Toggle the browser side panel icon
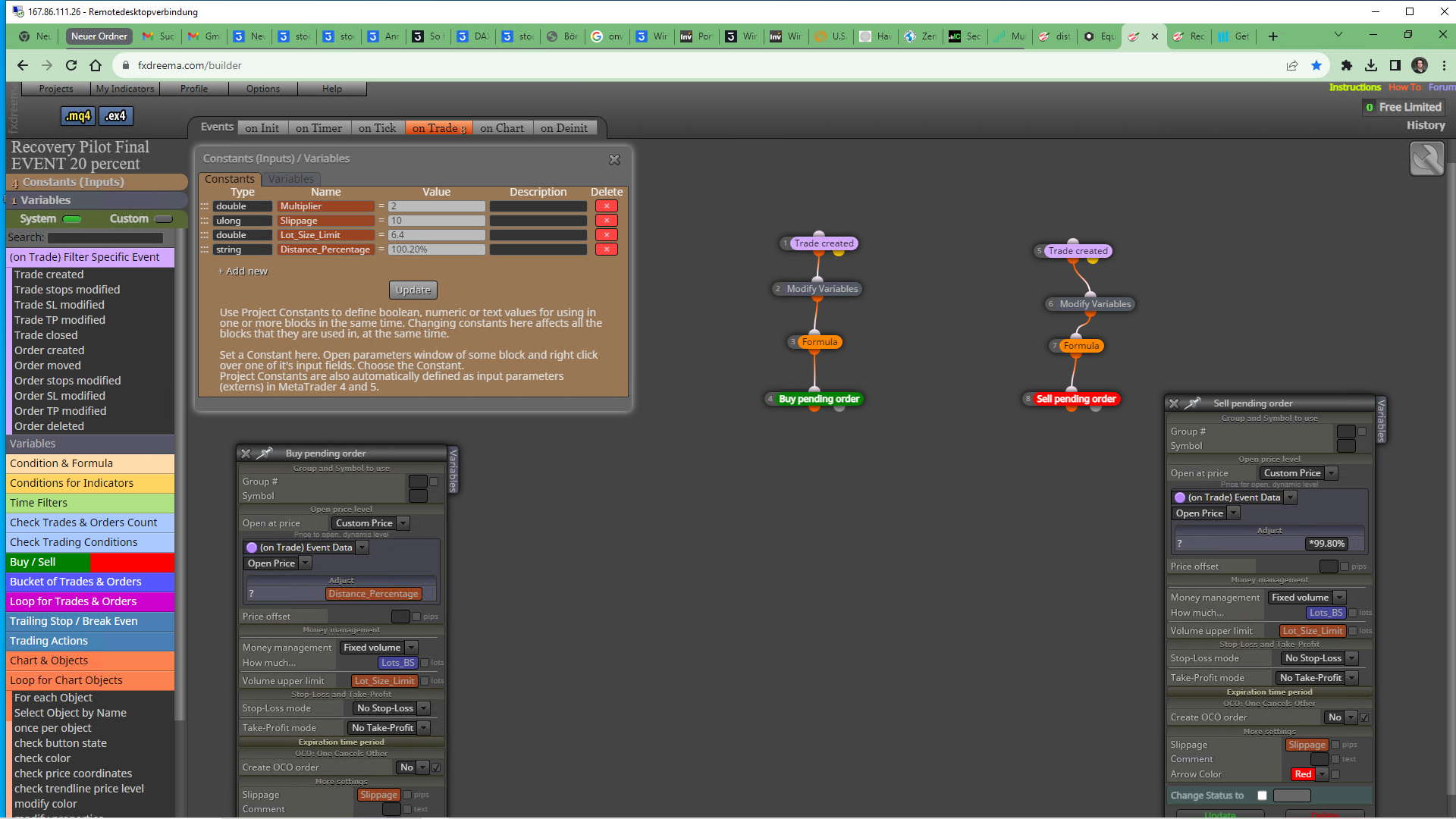This screenshot has width=1456, height=819. click(x=1395, y=66)
